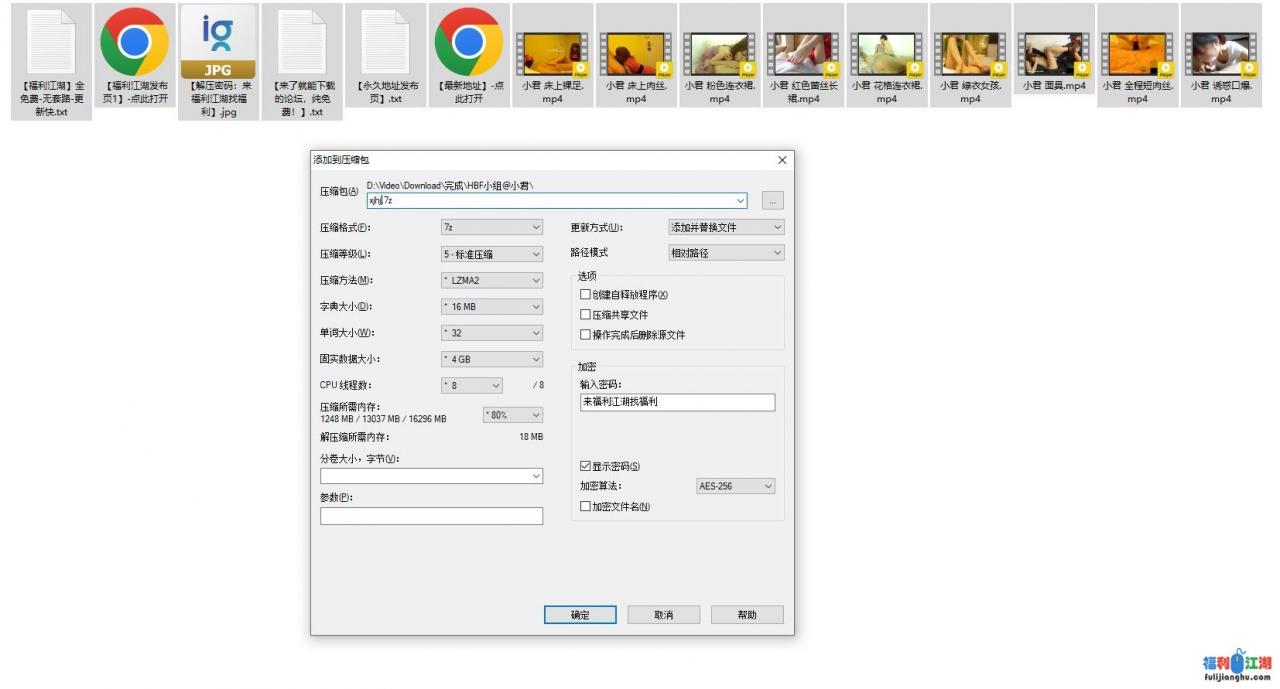This screenshot has width=1280, height=689.
Task: Click the first text file icon in the row
Action: (51, 42)
